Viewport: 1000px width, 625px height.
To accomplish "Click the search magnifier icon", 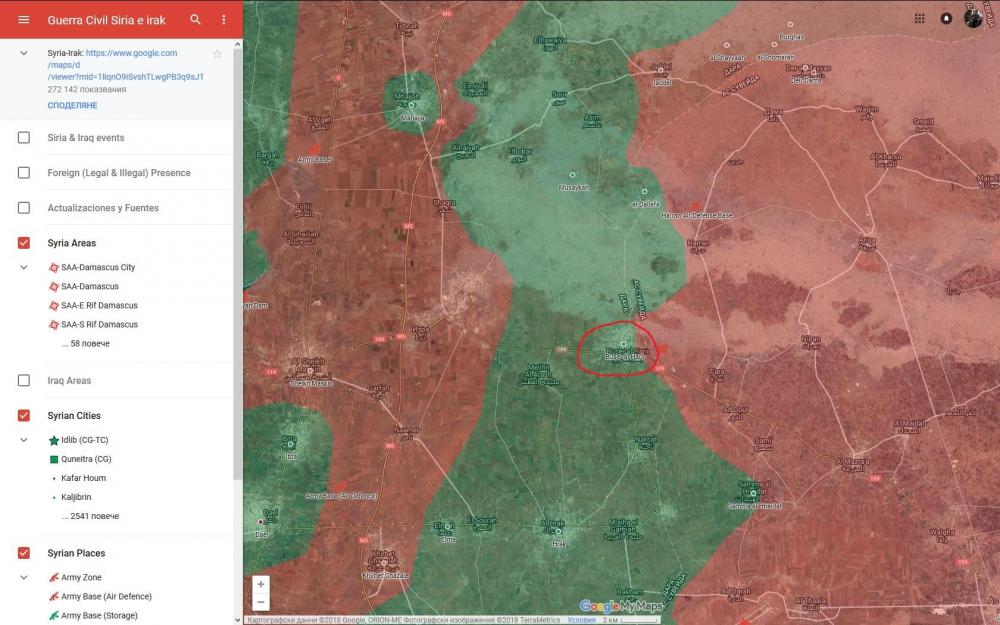I will point(195,20).
